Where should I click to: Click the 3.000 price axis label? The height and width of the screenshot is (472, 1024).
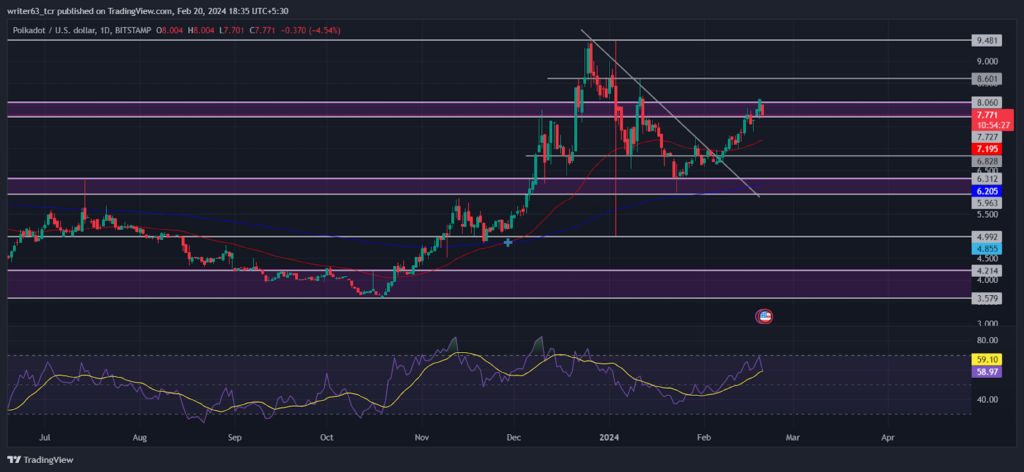click(986, 324)
